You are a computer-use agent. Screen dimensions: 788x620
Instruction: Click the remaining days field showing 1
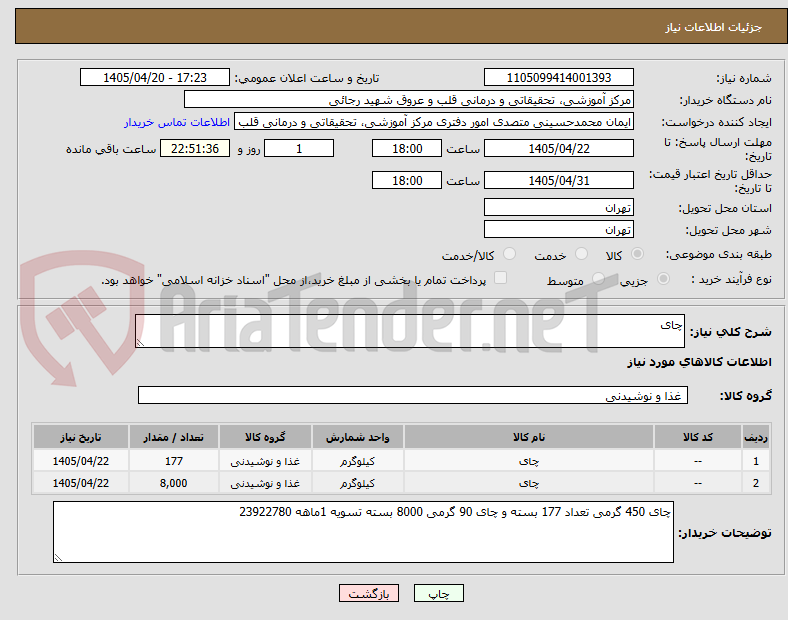point(299,148)
